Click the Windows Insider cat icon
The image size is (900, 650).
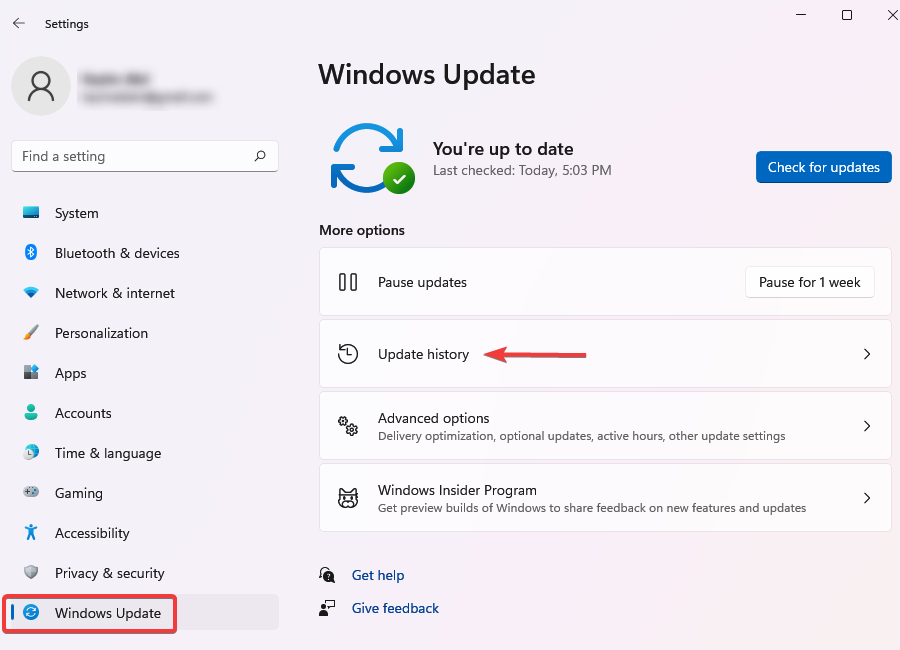[x=348, y=498]
